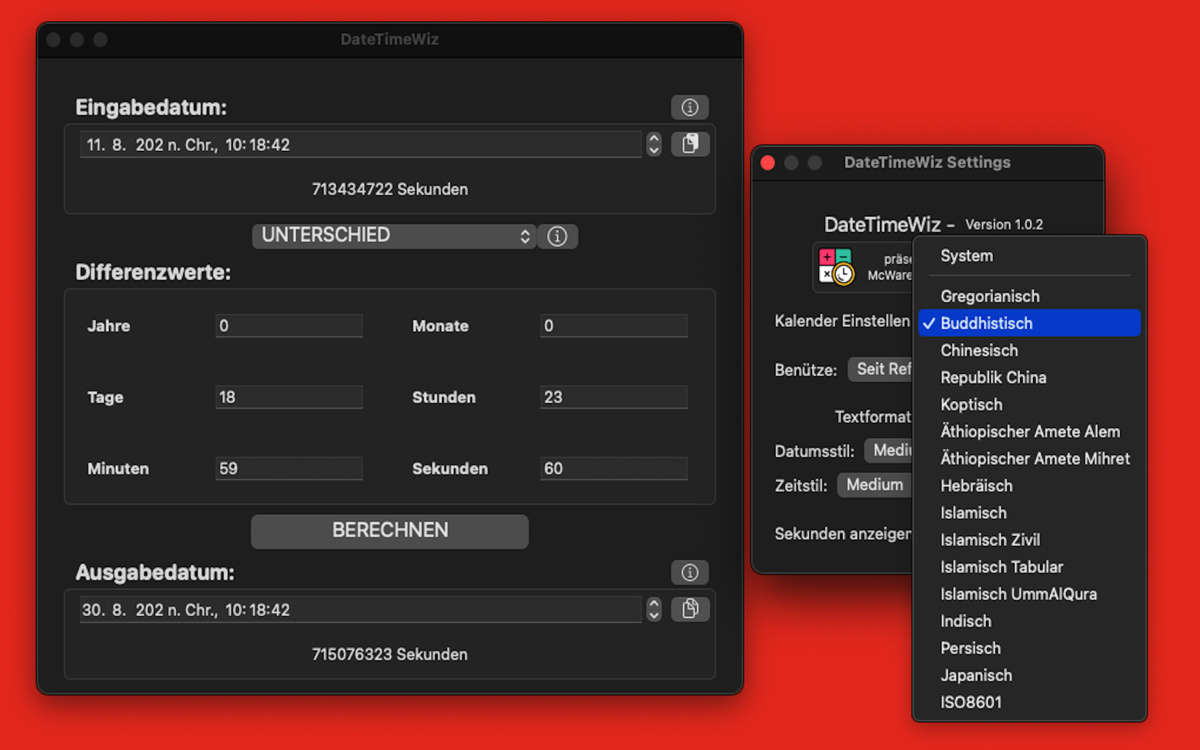This screenshot has width=1200, height=750.
Task: Pick the plain Islamisch calendar entry
Action: (x=1029, y=512)
